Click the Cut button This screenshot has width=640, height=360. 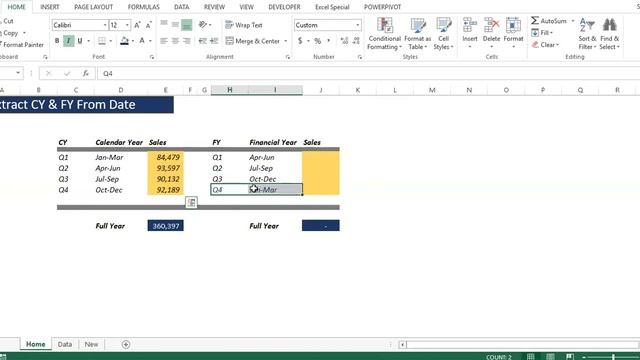[x=8, y=21]
